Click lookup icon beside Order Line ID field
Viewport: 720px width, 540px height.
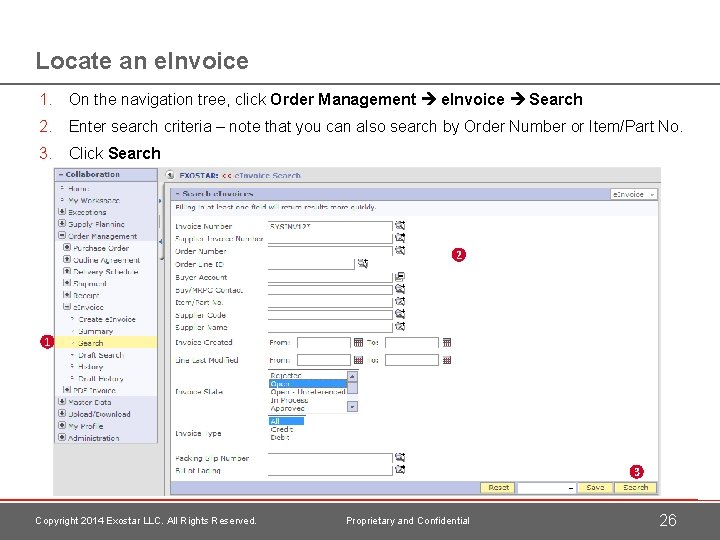[363, 264]
